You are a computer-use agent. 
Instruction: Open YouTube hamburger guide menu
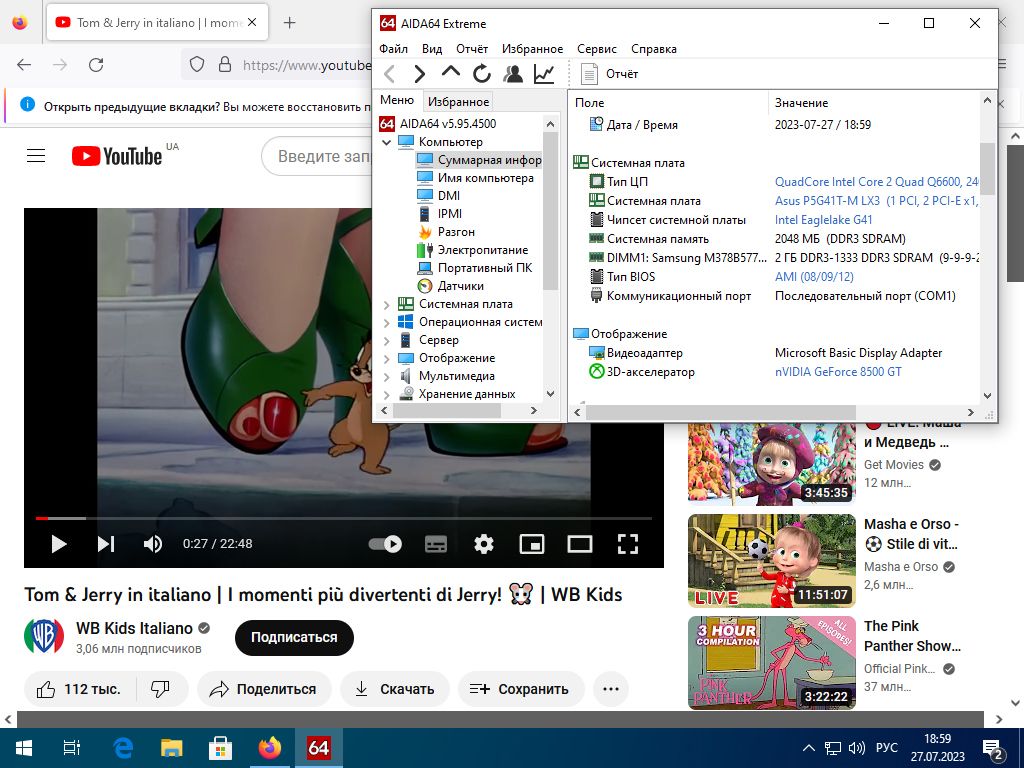click(x=36, y=155)
